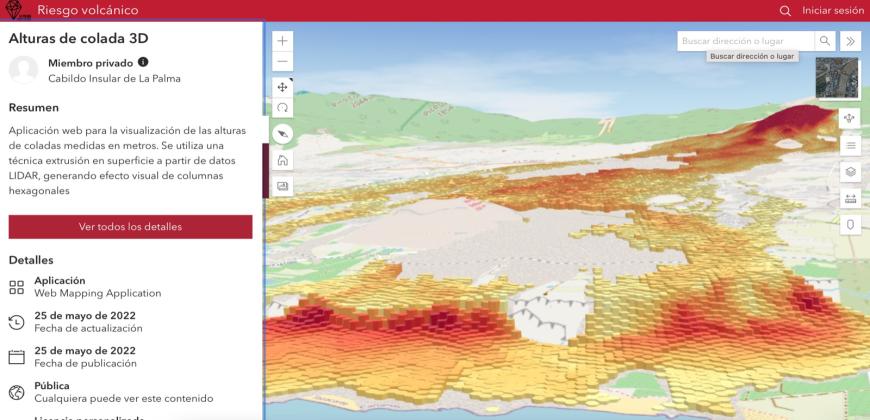Click the Web Mapping Application grid icon
The image size is (870, 420).
tap(17, 287)
